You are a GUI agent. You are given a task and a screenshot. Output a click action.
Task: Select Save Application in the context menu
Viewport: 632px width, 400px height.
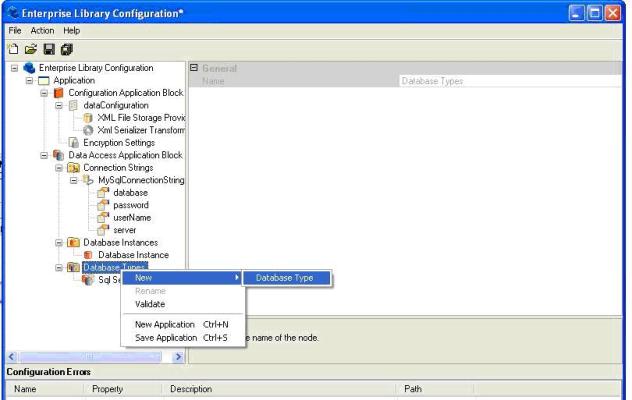tap(183, 338)
